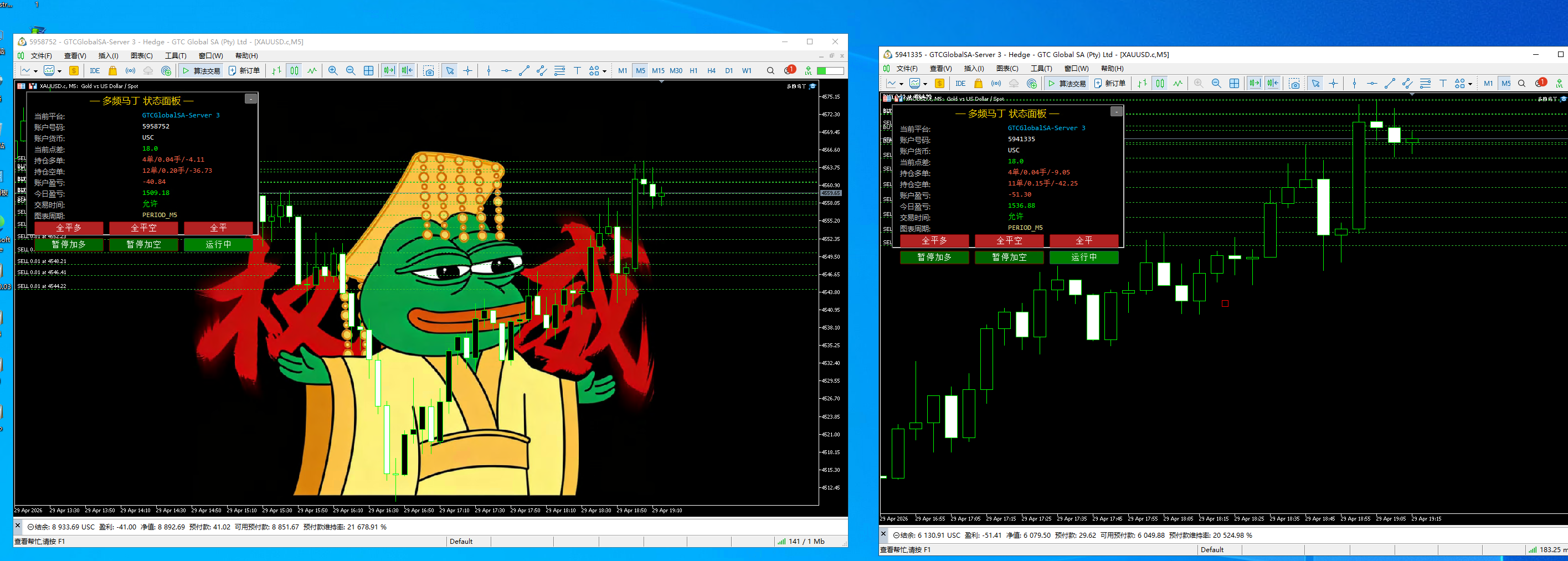Image resolution: width=1568 pixels, height=561 pixels.
Task: Toggle chart auto-scroll in the right window
Action: coord(1255,84)
